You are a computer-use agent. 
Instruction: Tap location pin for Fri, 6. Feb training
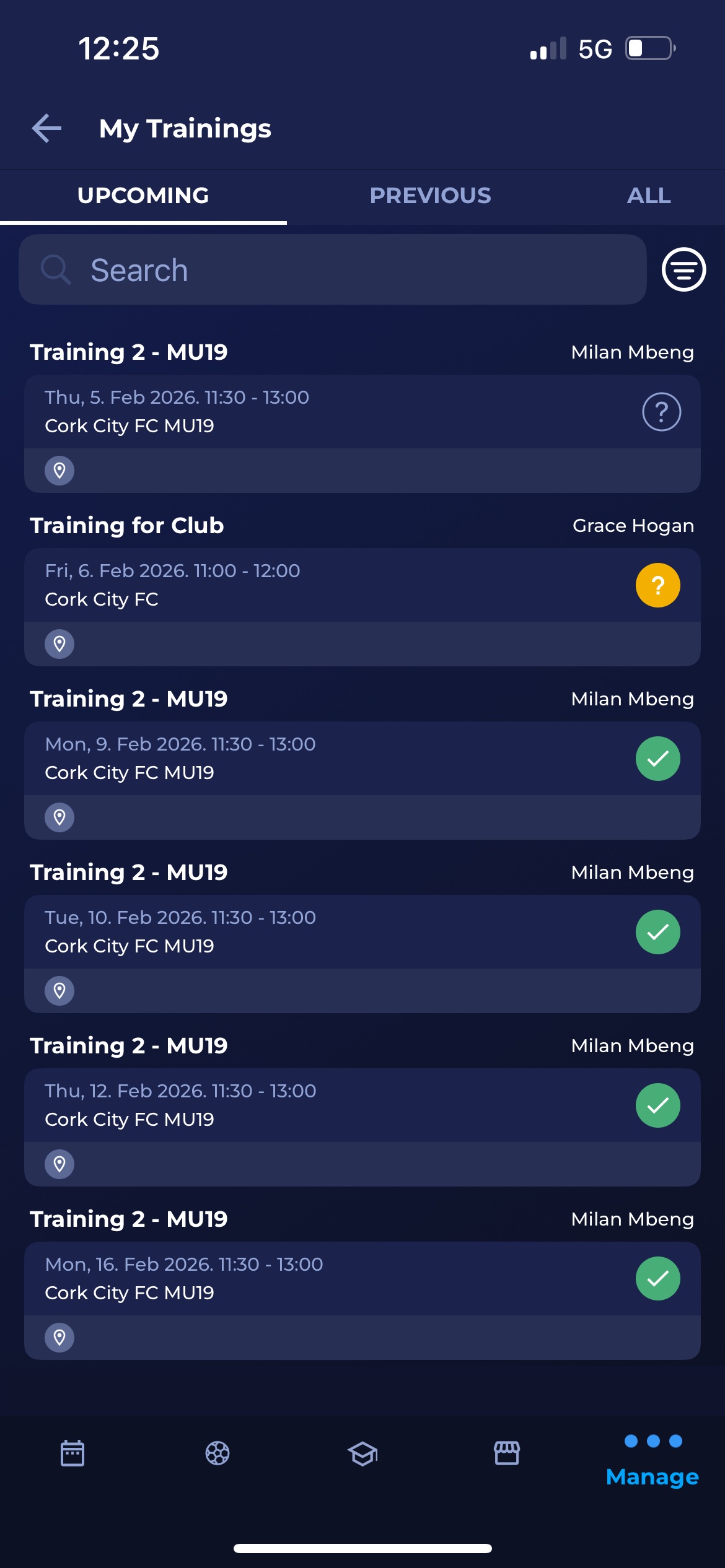click(x=59, y=644)
